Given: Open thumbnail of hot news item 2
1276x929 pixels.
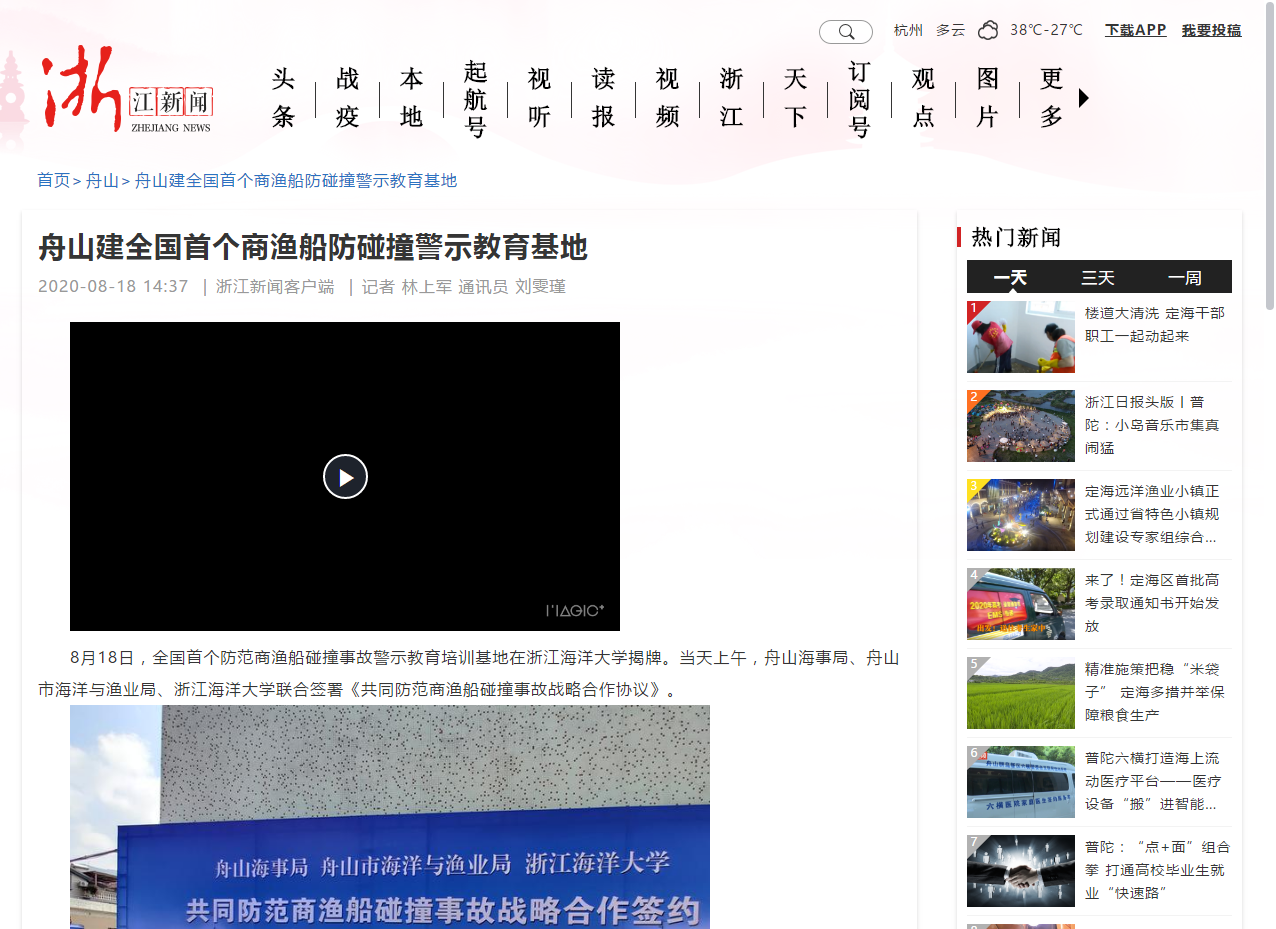Looking at the screenshot, I should 1021,426.
